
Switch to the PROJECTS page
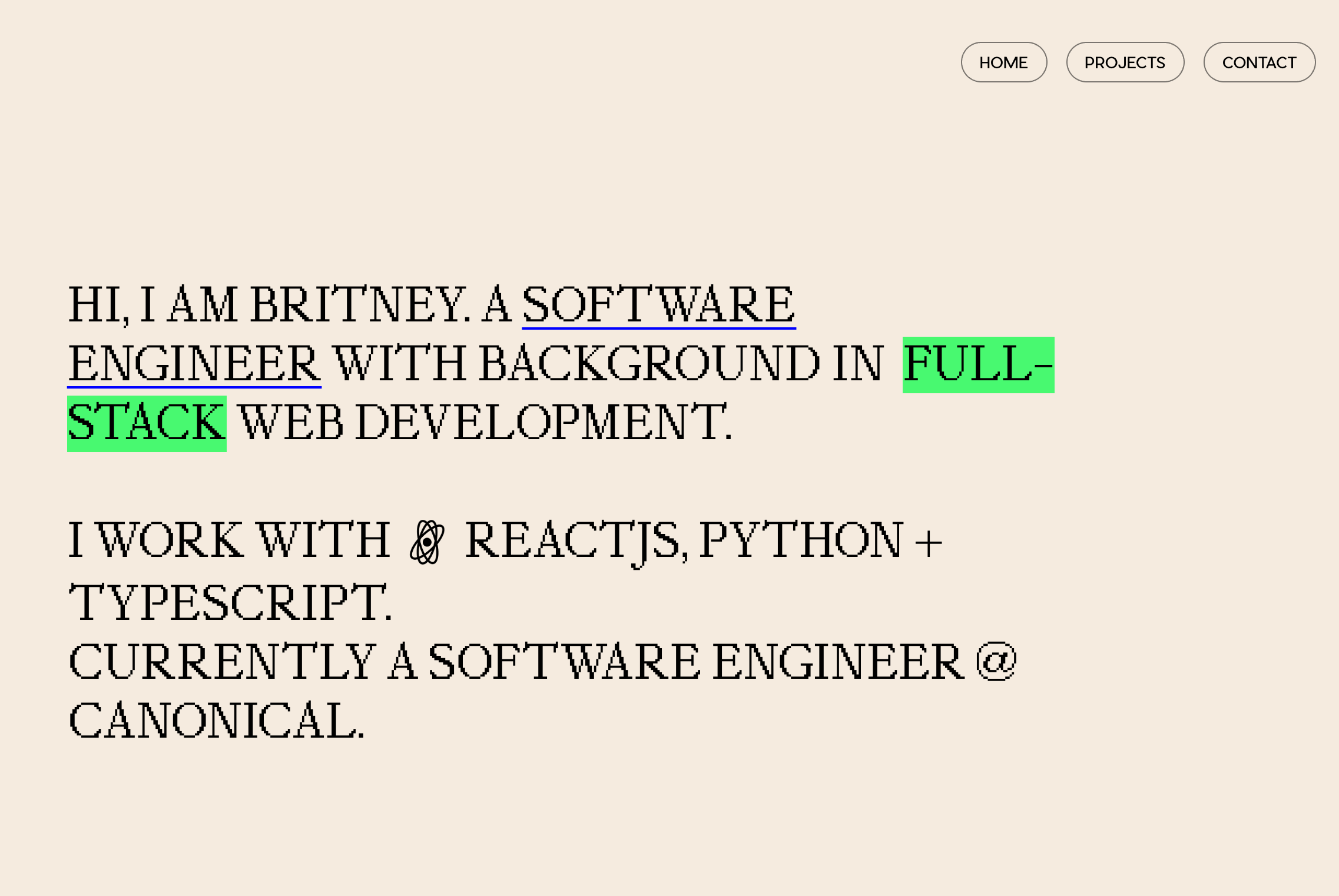[1125, 62]
